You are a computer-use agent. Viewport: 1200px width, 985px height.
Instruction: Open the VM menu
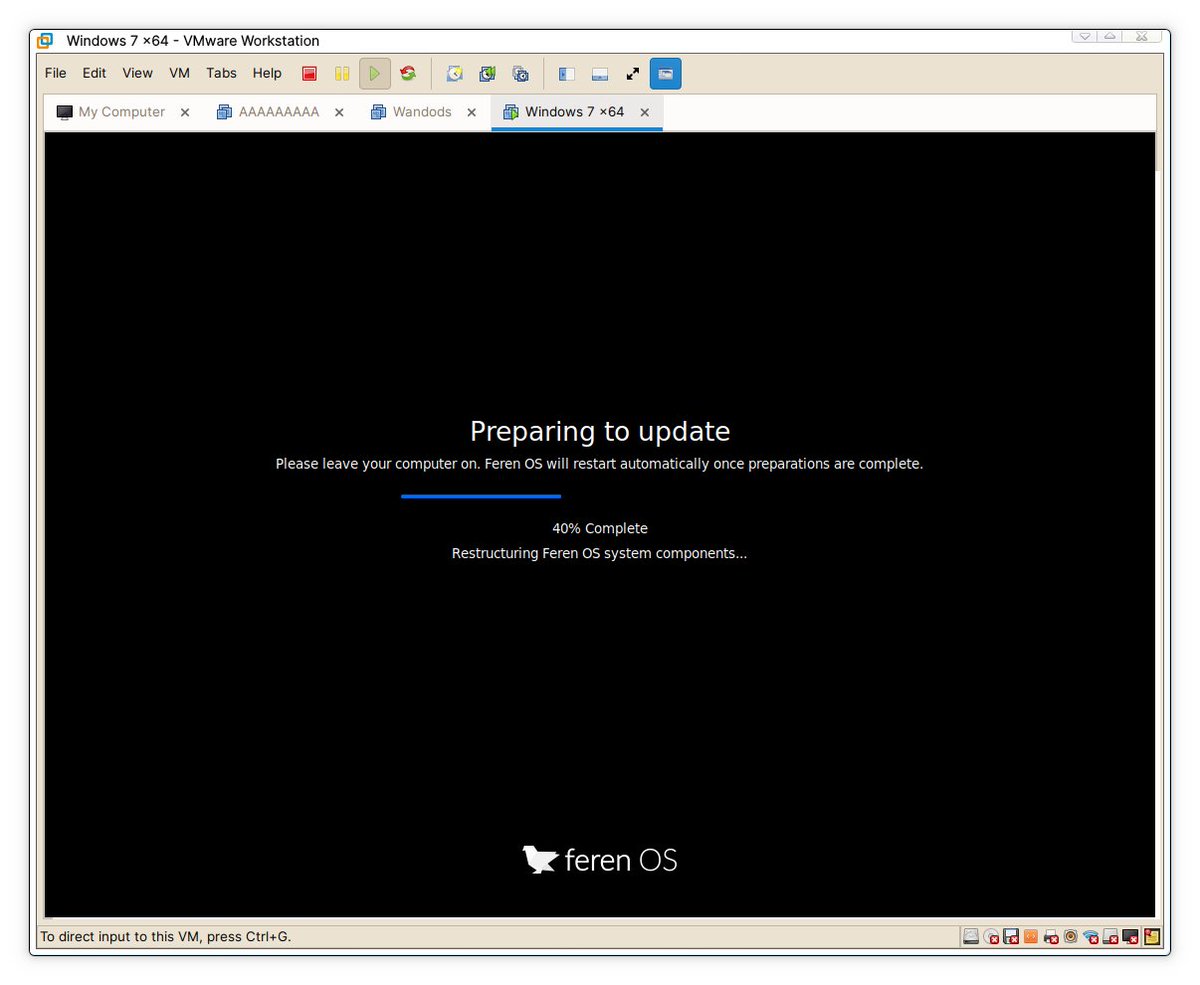tap(180, 73)
